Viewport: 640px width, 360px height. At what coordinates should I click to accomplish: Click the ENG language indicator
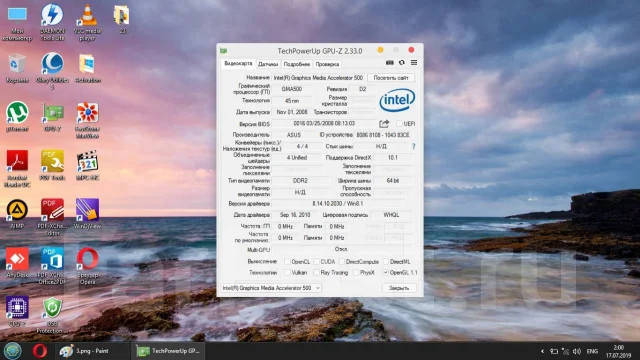(x=592, y=351)
